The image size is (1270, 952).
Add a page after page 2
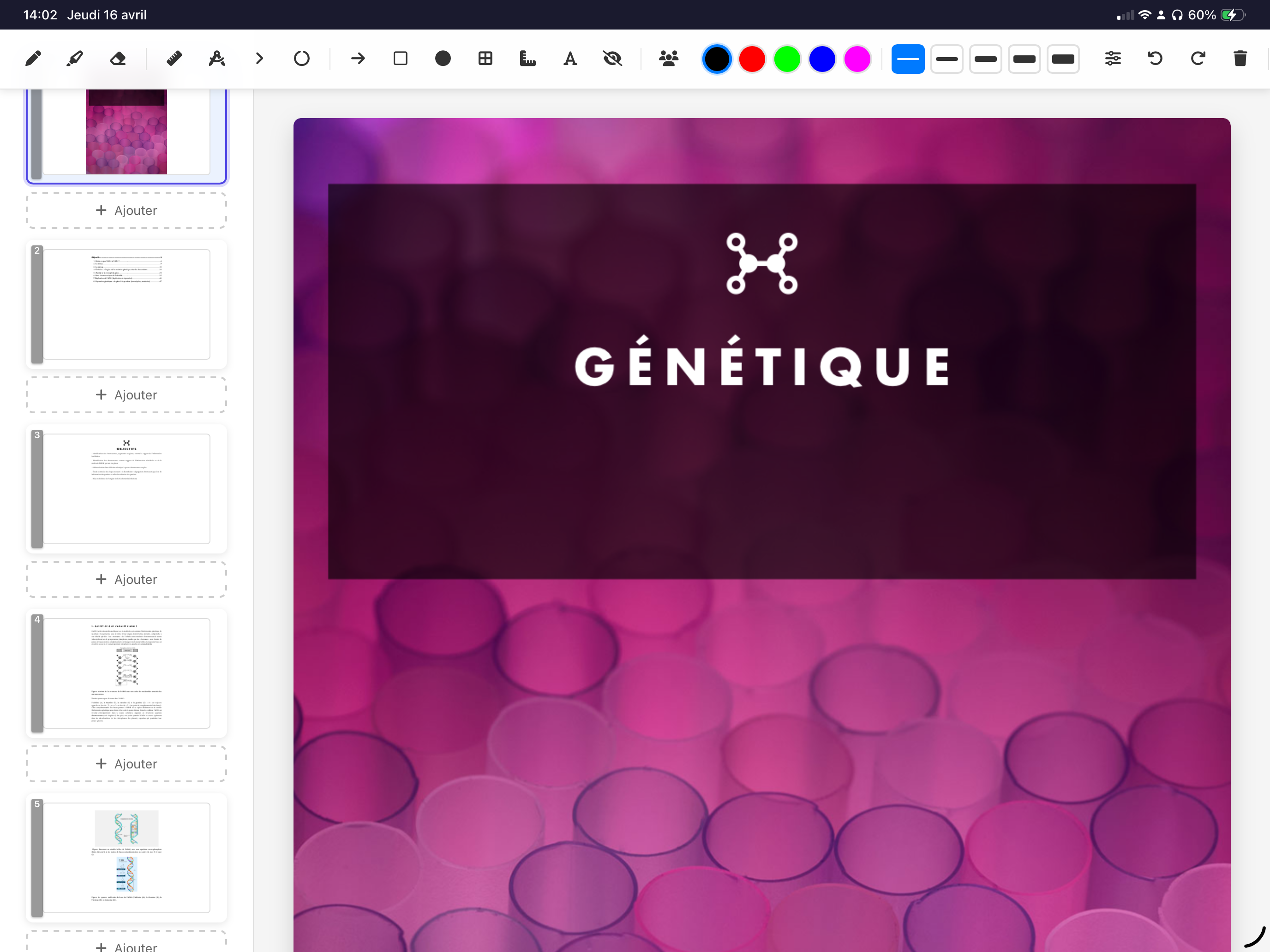126,395
